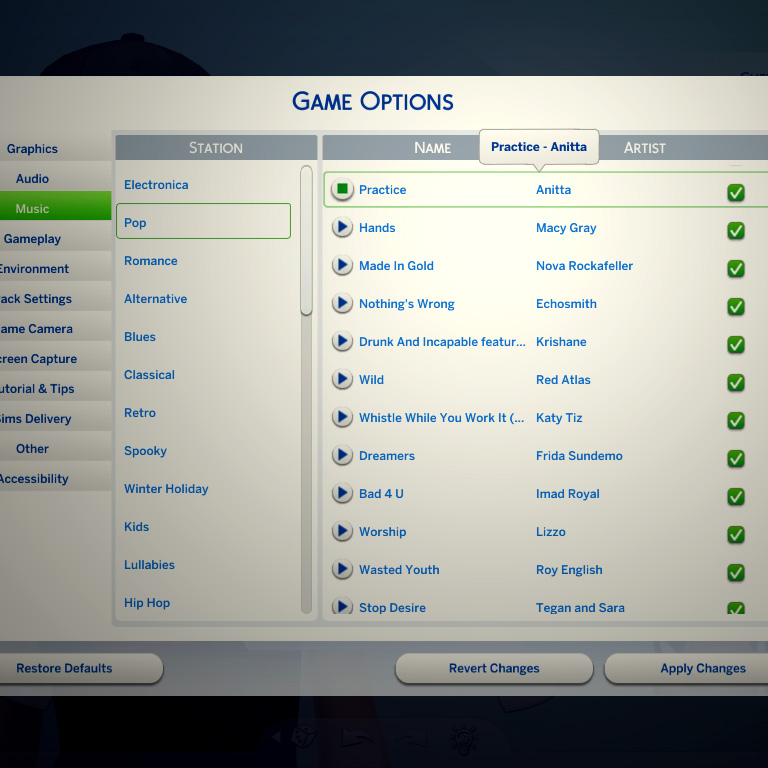Viewport: 768px width, 768px height.
Task: Disable Made In Gold checkbox
Action: (x=736, y=268)
